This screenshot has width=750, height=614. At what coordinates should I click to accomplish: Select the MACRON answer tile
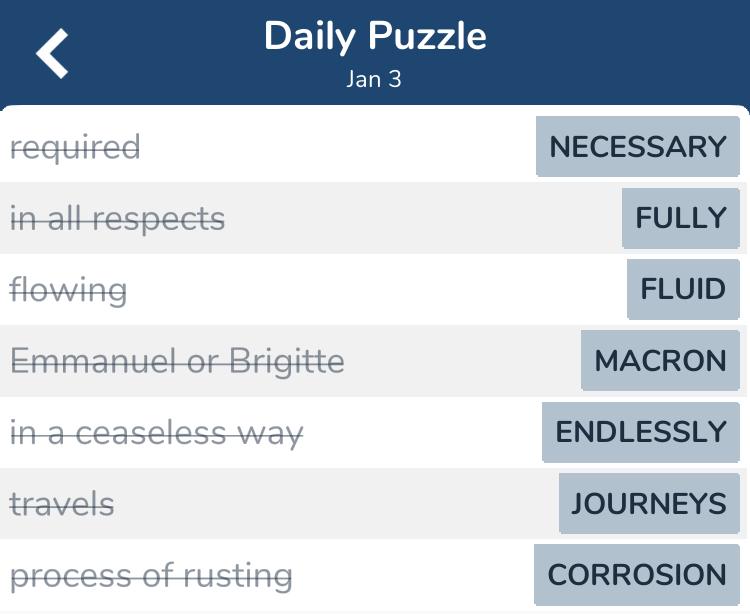tap(660, 360)
